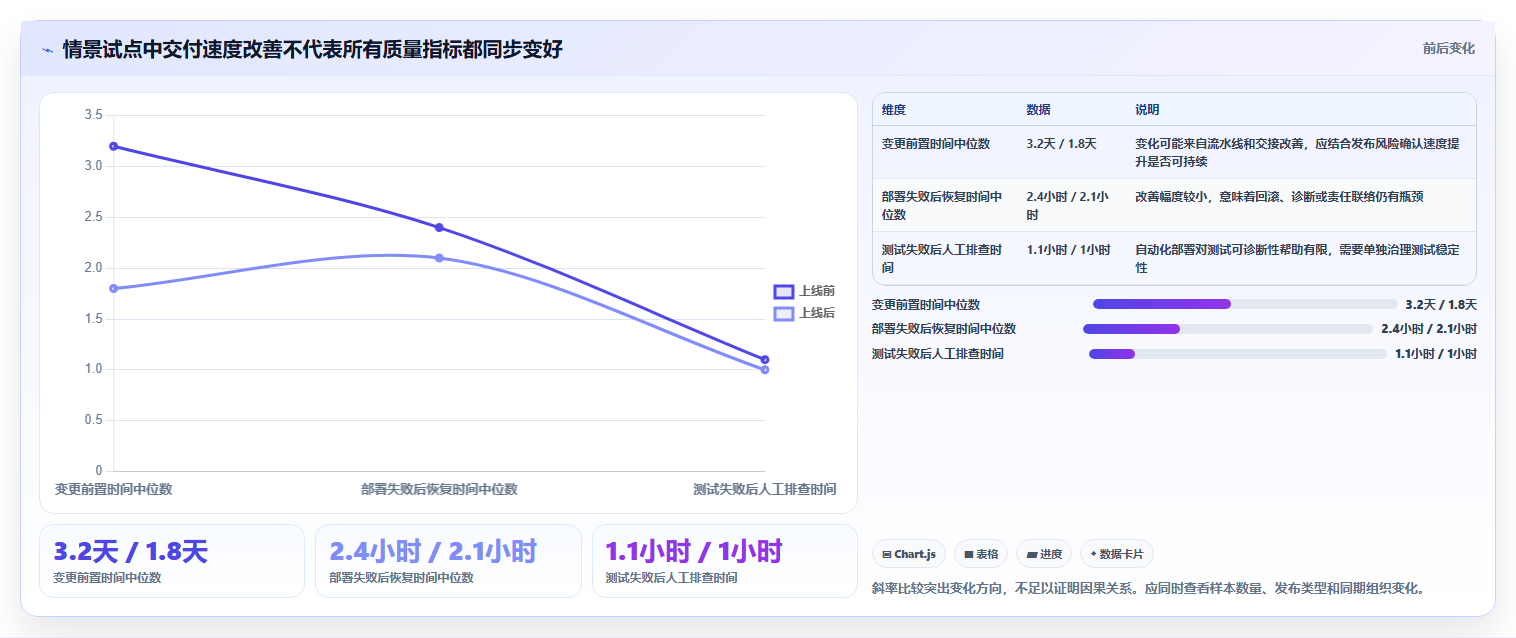Click the large 2.4小时 / 2.1小时 stat value

[x=433, y=551]
